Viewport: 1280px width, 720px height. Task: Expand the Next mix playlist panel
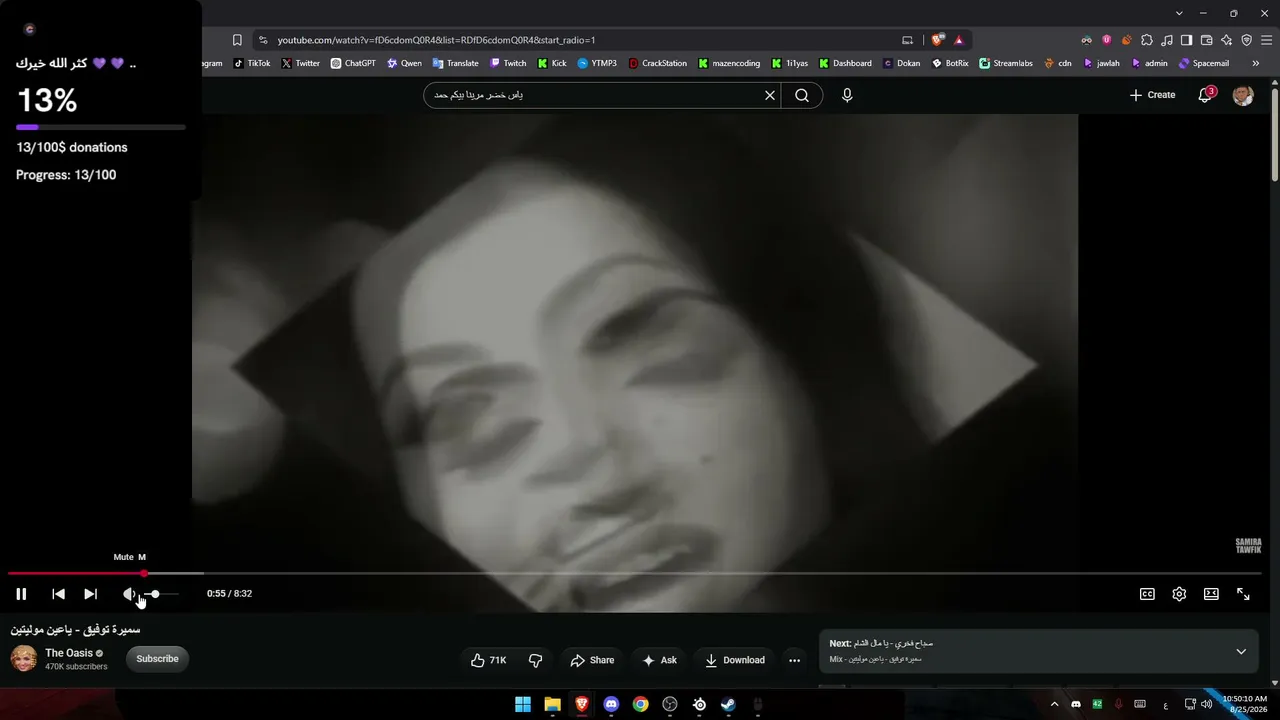1241,651
